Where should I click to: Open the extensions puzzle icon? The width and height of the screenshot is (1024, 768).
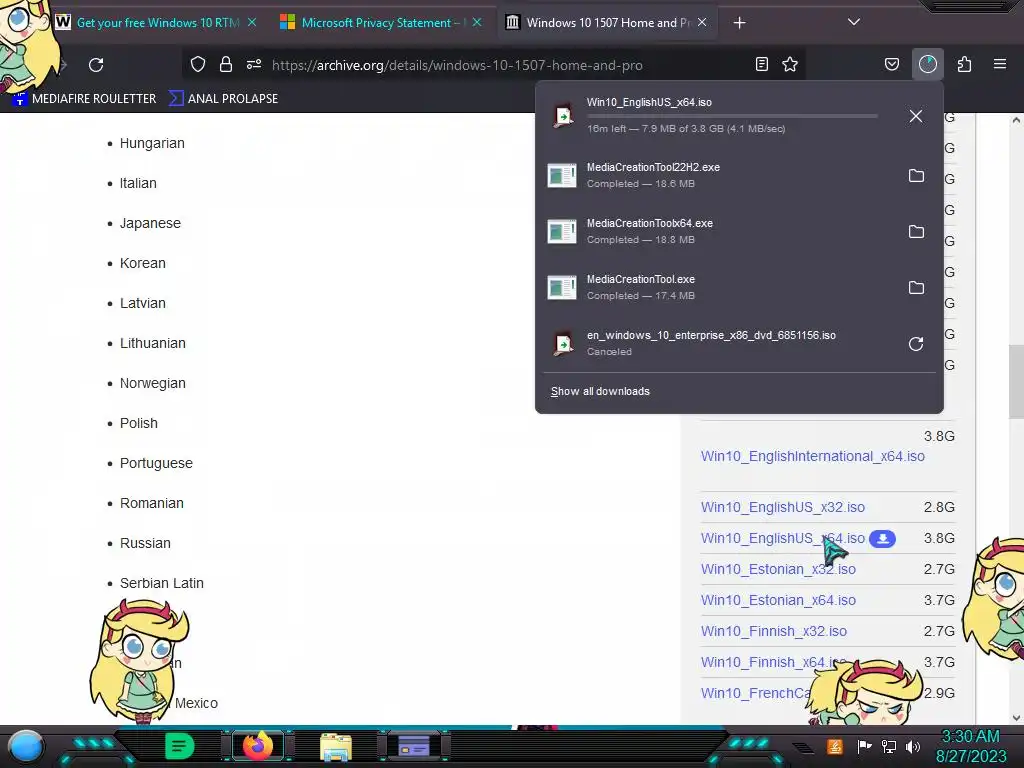[x=965, y=64]
